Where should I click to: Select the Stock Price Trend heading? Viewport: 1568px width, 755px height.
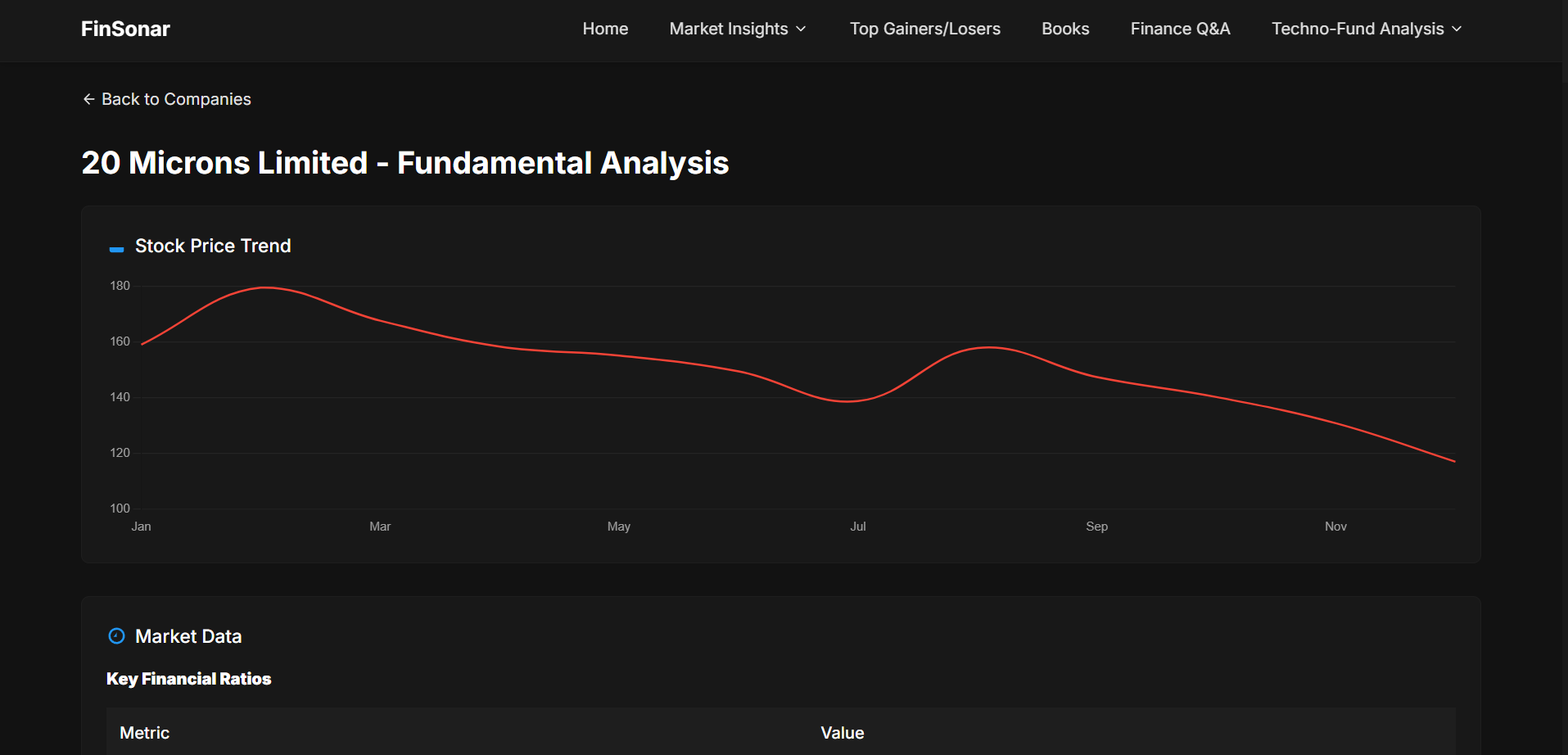pyautogui.click(x=213, y=246)
